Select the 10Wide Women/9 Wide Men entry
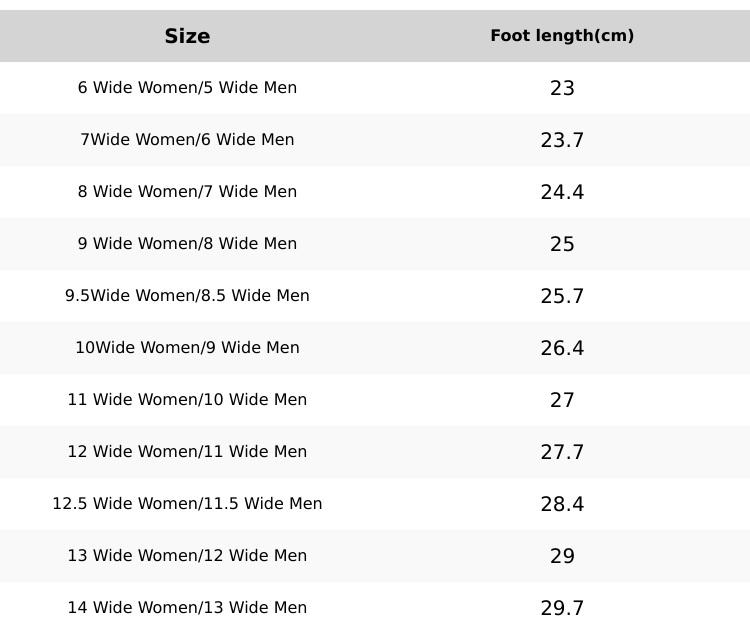This screenshot has height=634, width=750. [x=187, y=348]
